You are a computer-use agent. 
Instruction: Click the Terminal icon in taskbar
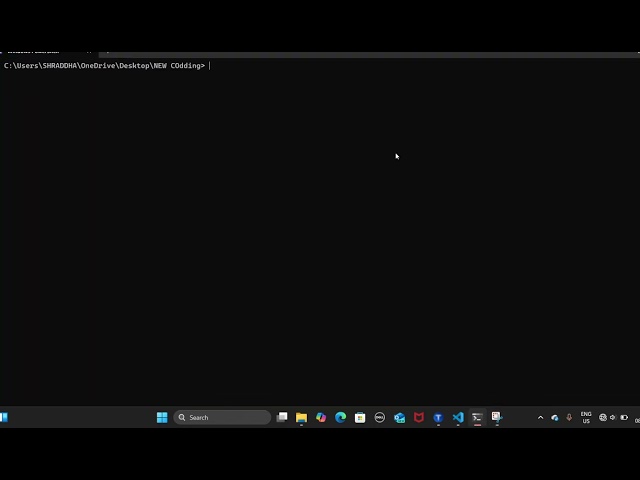[477, 417]
